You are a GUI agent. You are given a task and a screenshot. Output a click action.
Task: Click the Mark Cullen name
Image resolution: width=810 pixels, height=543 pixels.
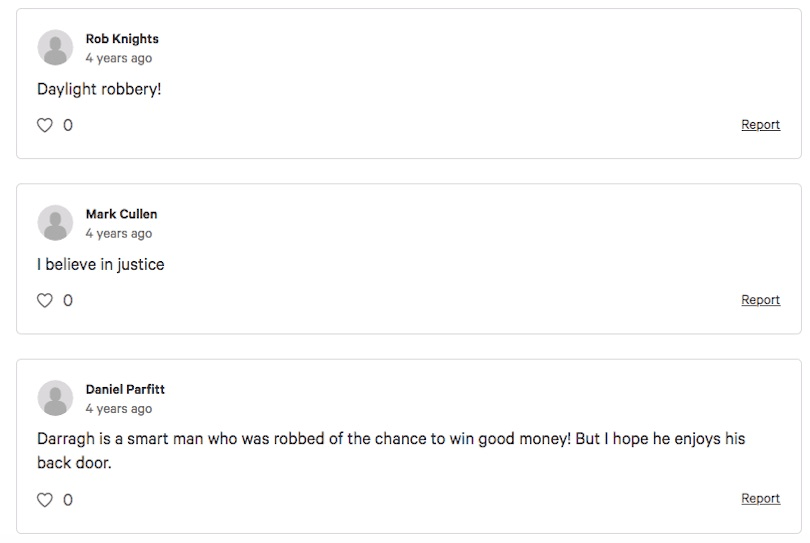[x=121, y=214]
